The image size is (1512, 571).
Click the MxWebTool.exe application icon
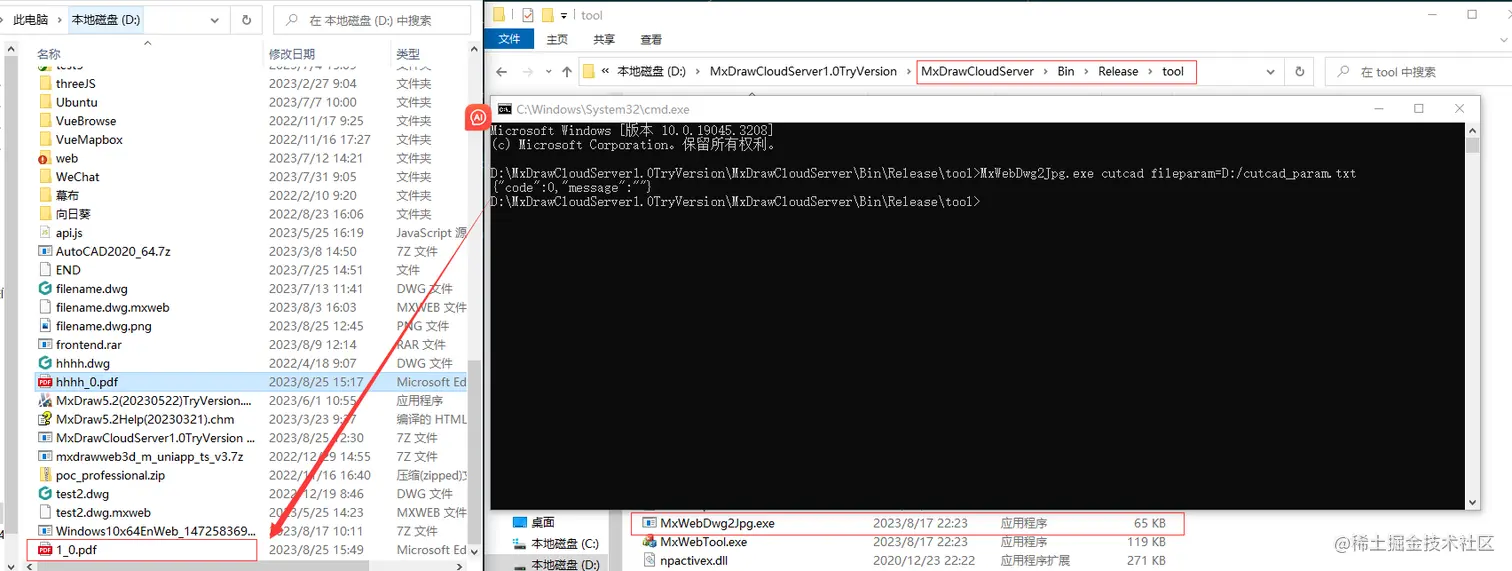[649, 542]
